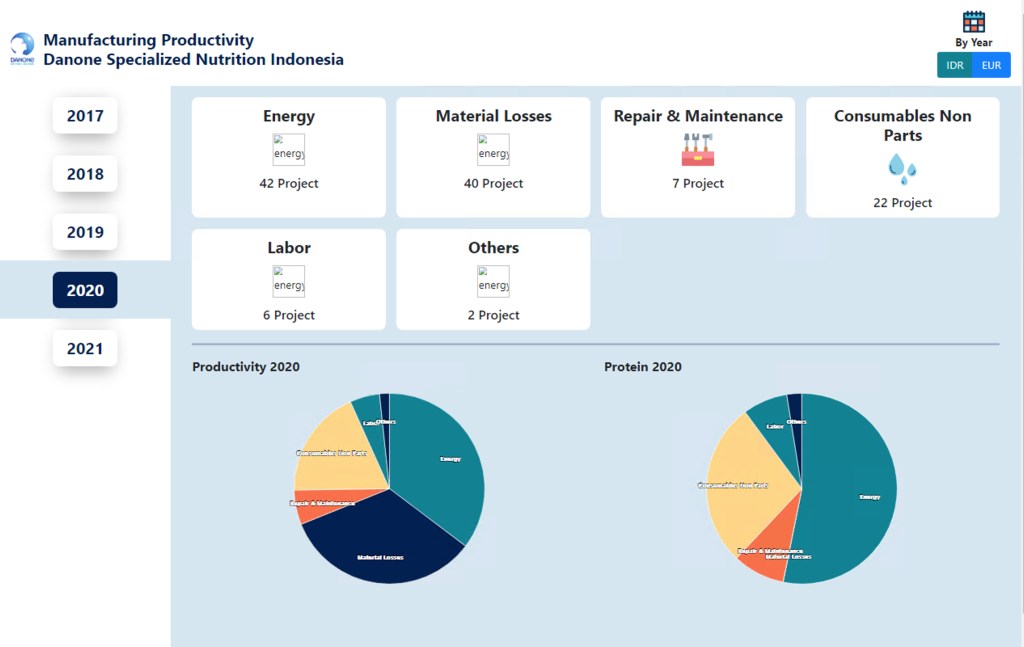This screenshot has height=647, width=1024.
Task: Select the 2018 year tab
Action: [x=85, y=174]
